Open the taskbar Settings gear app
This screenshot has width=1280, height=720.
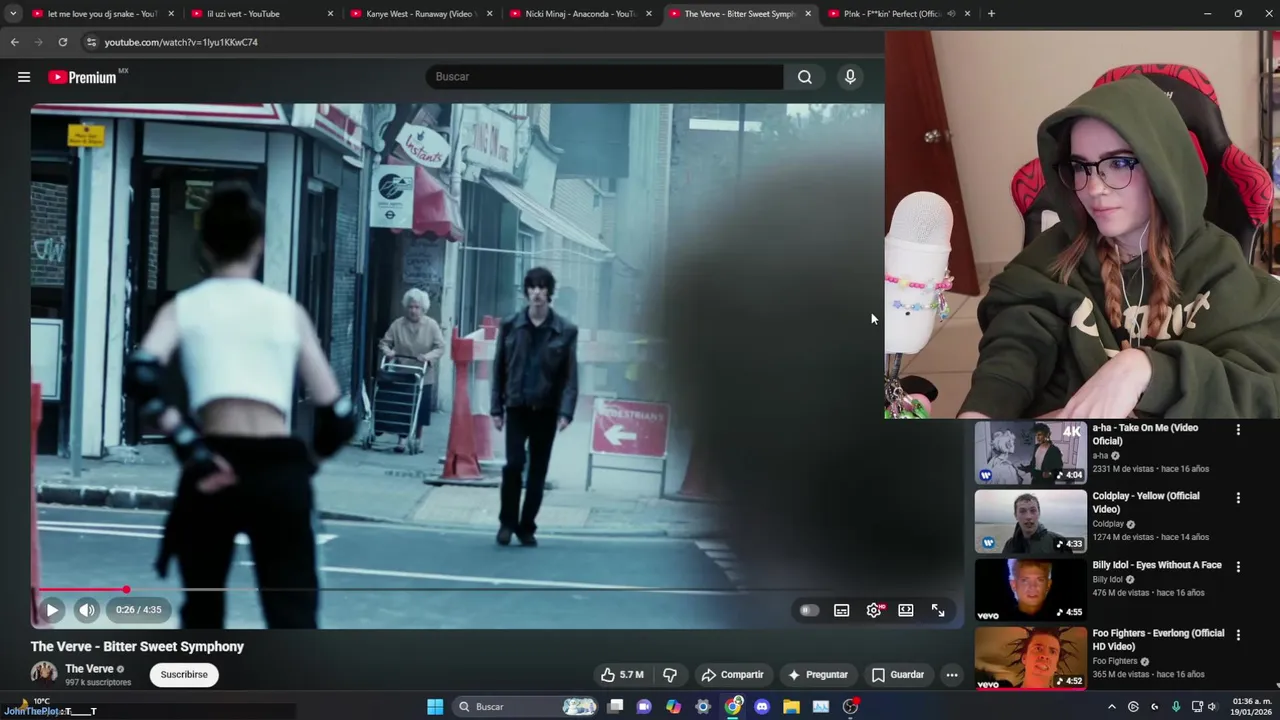point(703,707)
